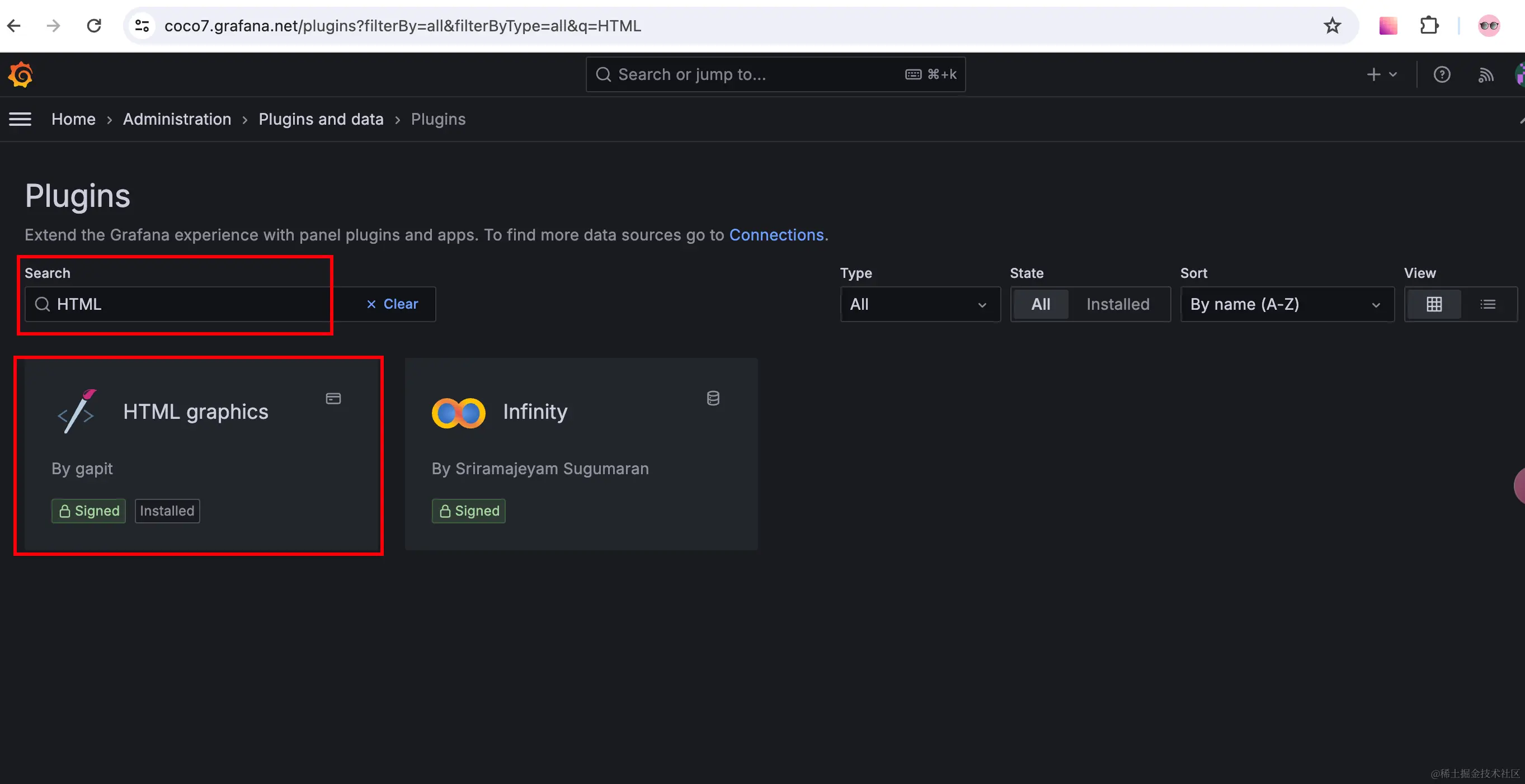Click the Grafana logo icon

20,74
